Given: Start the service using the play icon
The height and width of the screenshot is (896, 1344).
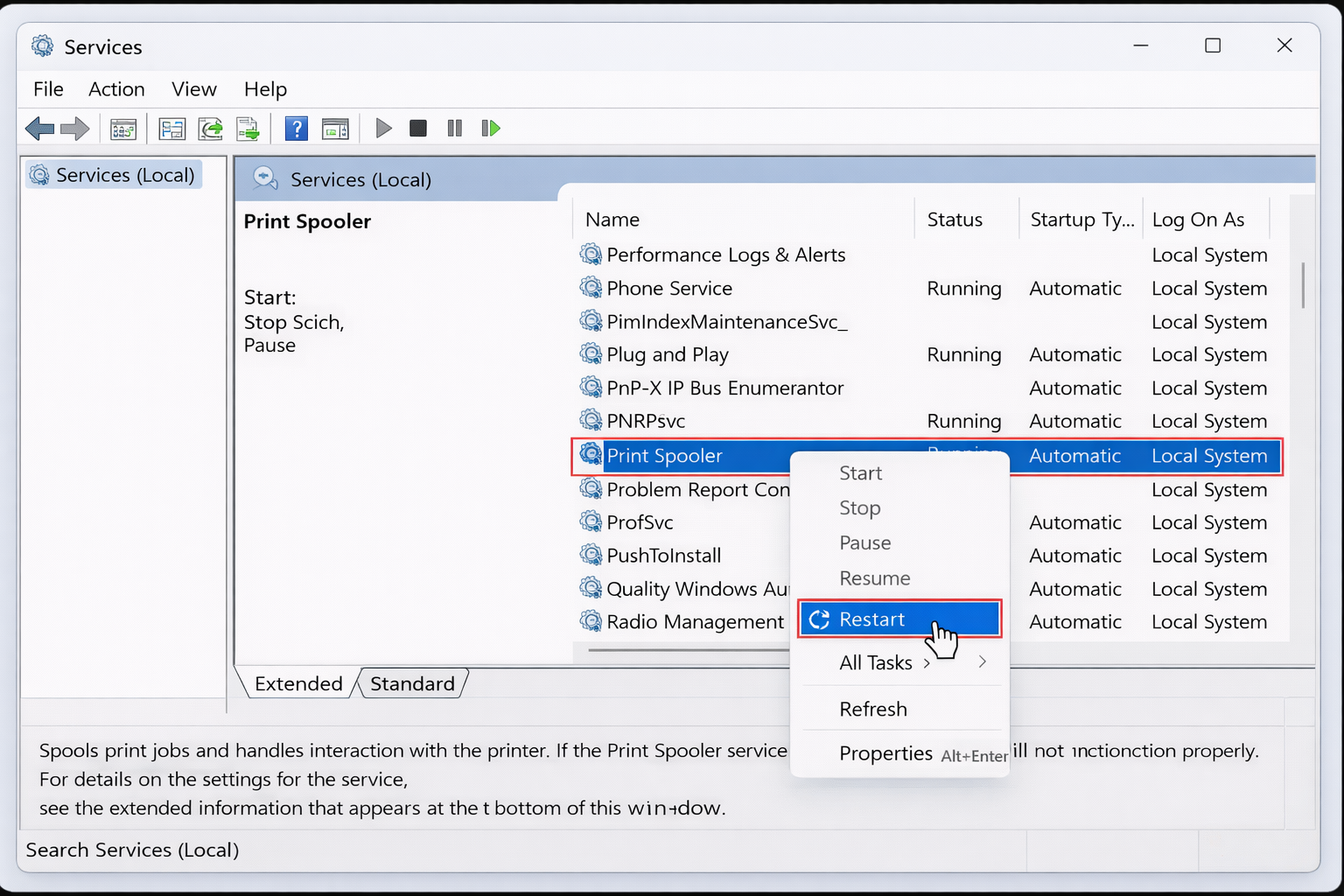Looking at the screenshot, I should pyautogui.click(x=383, y=128).
